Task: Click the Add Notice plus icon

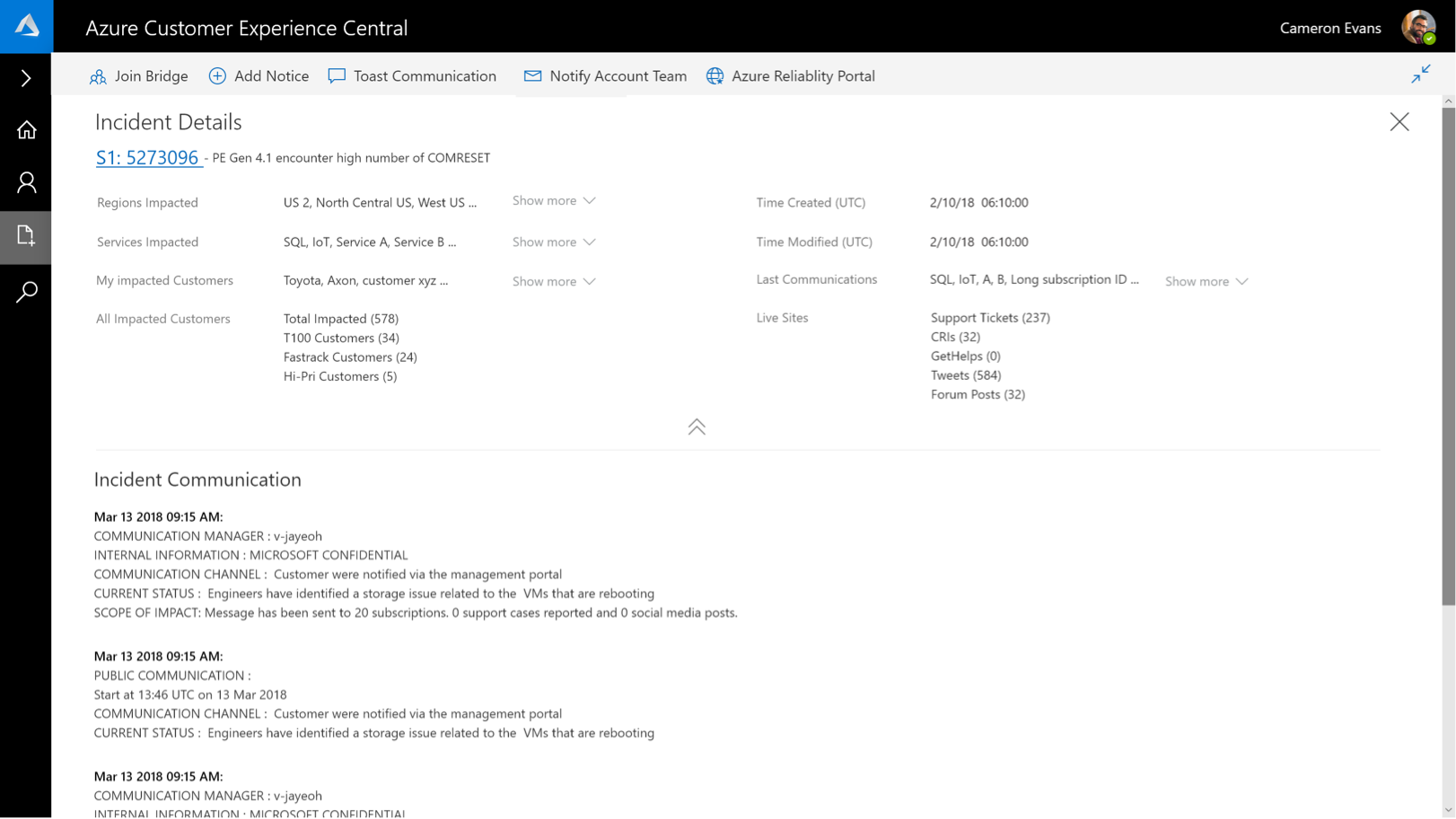Action: click(217, 76)
